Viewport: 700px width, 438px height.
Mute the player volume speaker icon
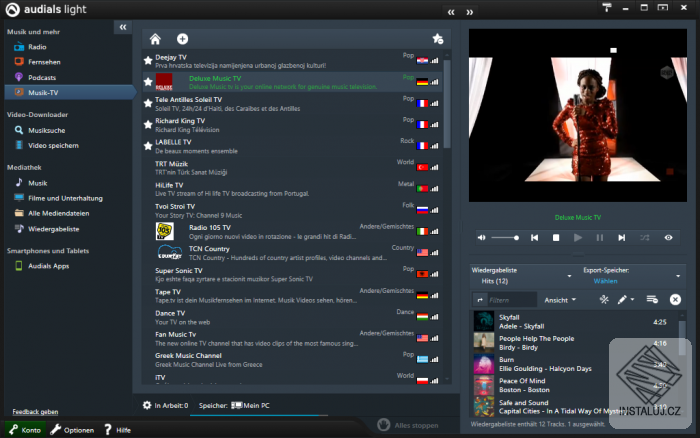pos(482,238)
